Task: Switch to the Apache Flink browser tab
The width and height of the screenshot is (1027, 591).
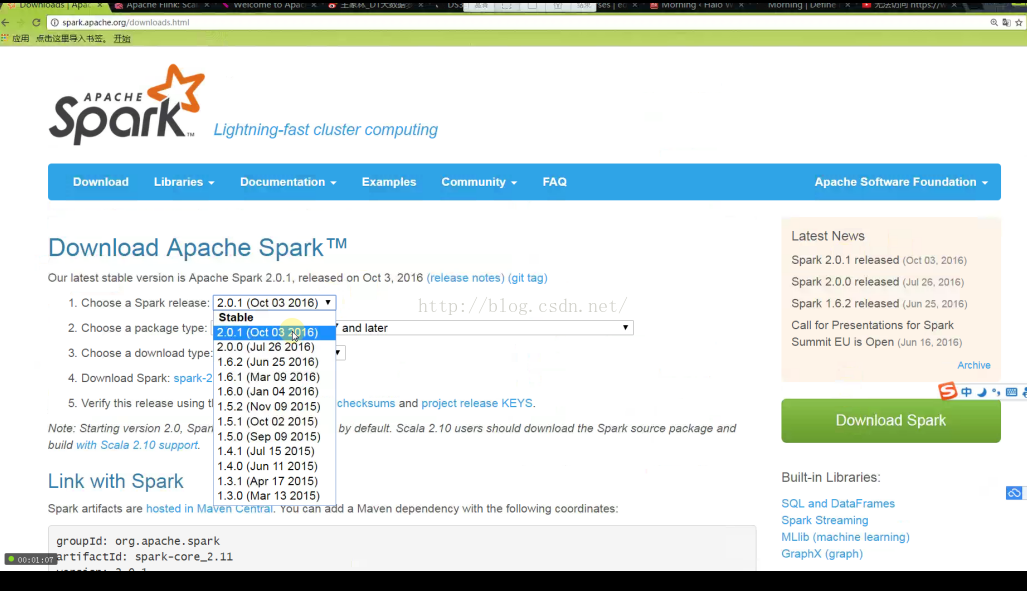Action: tap(160, 5)
